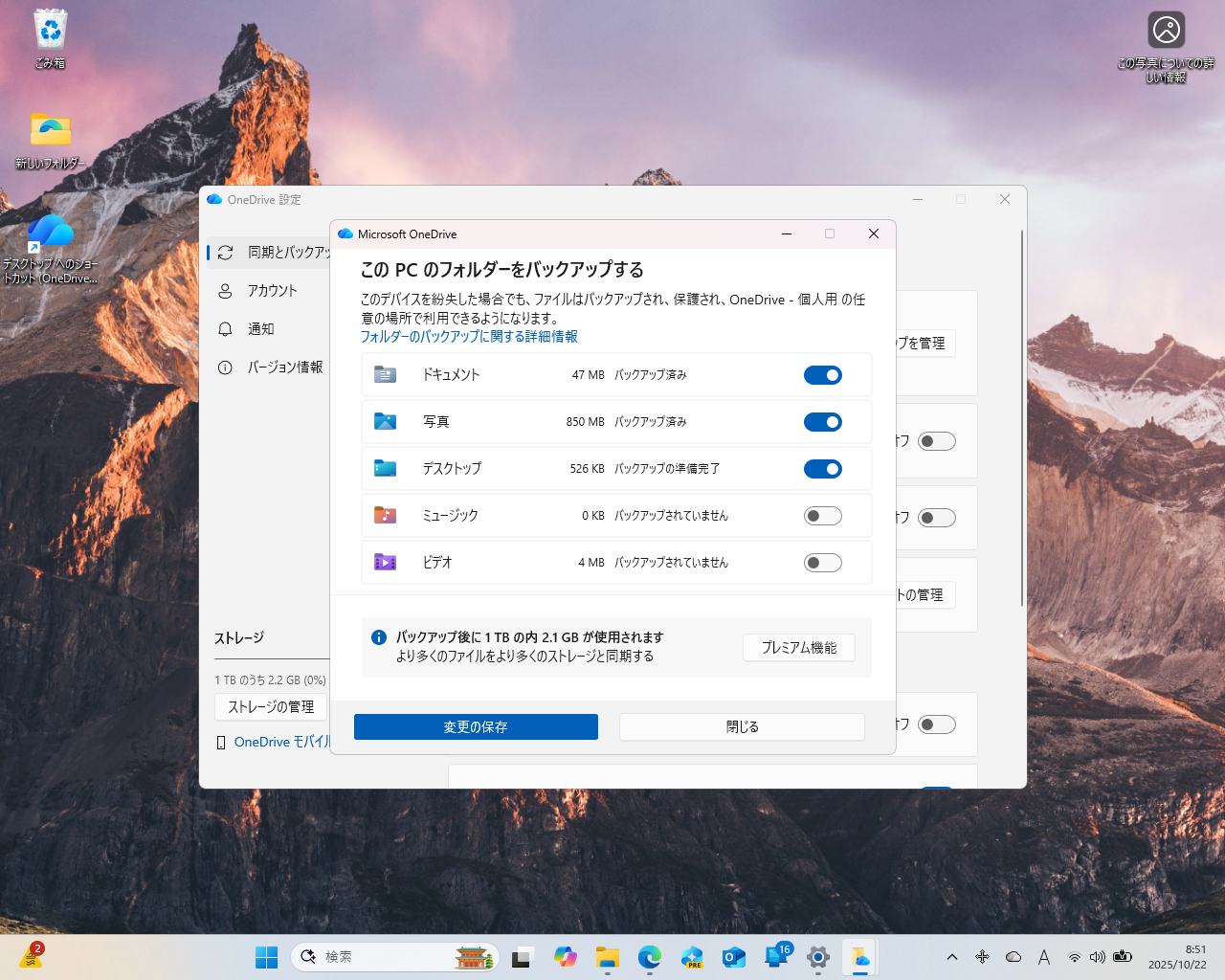Enable backup for ビデオ
Image resolution: width=1225 pixels, height=980 pixels.
pyautogui.click(x=823, y=562)
